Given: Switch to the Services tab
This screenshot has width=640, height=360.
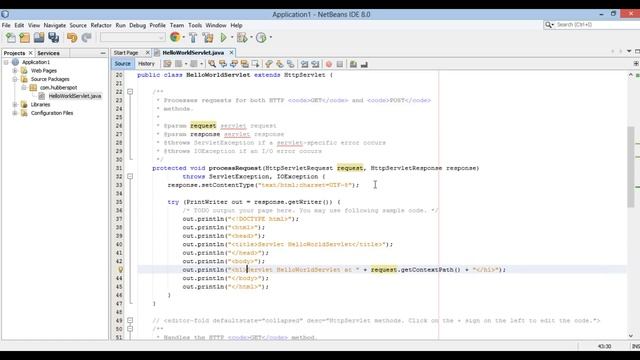Looking at the screenshot, I should (x=48, y=53).
